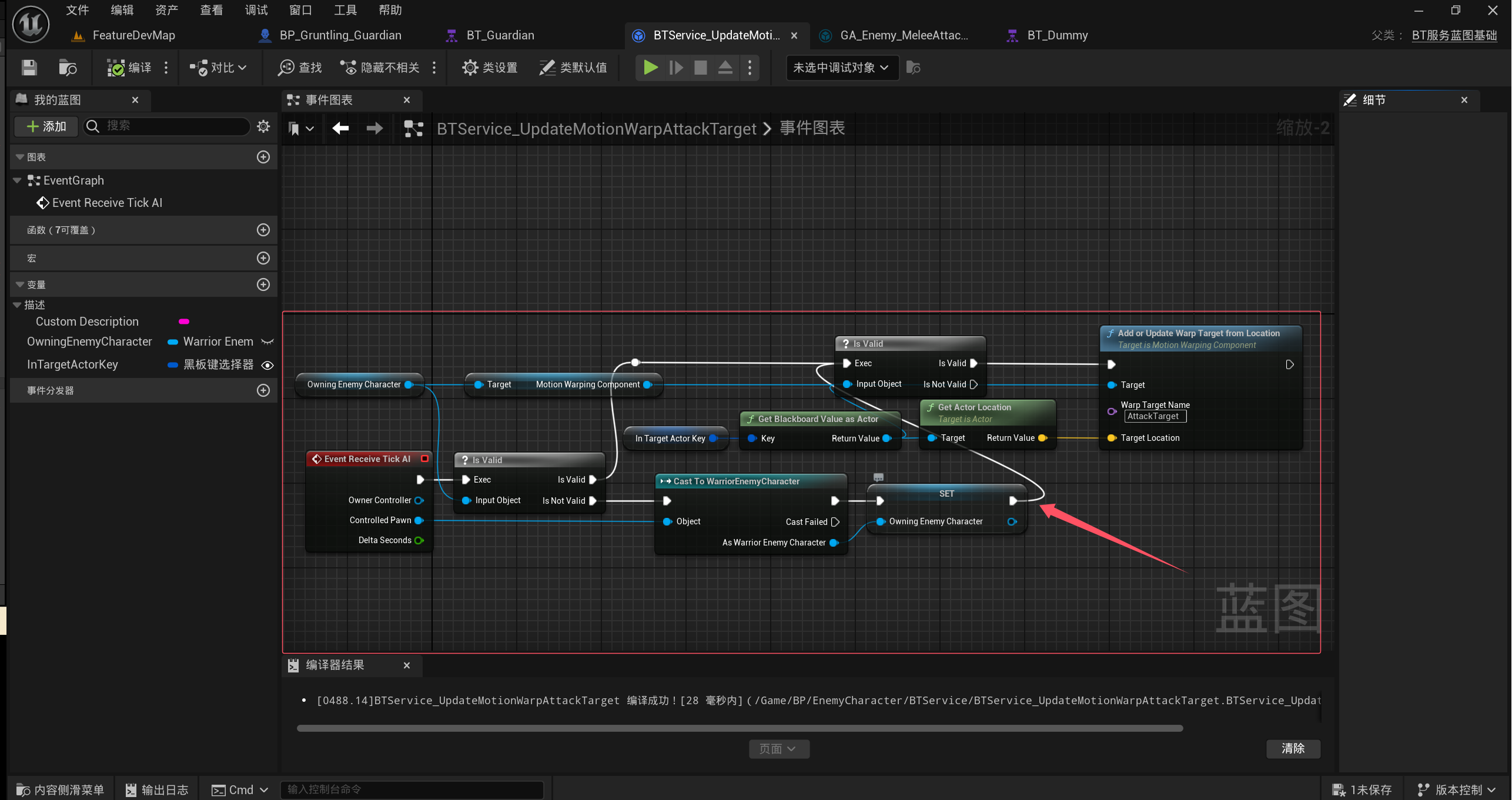1512x800 pixels.
Task: Open Class Settings (类设置)
Action: coord(489,68)
